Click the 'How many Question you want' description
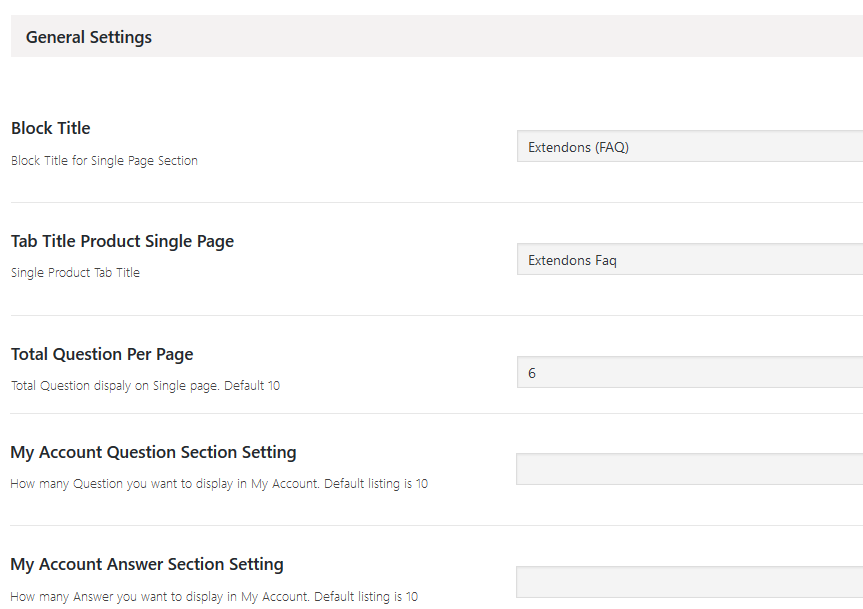The image size is (863, 609). [219, 484]
